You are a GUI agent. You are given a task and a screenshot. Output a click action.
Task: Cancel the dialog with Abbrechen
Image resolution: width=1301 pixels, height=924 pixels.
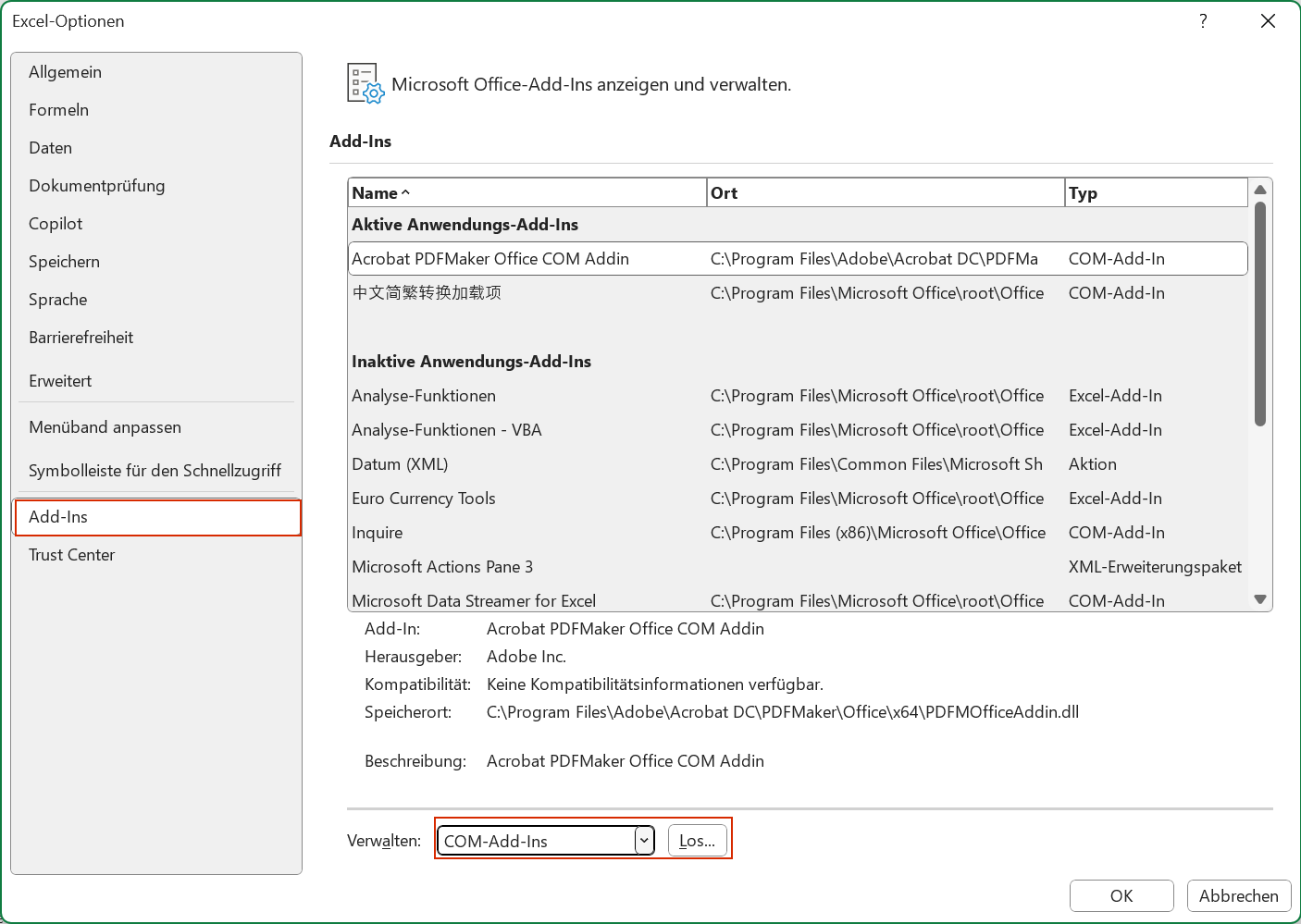point(1238,895)
